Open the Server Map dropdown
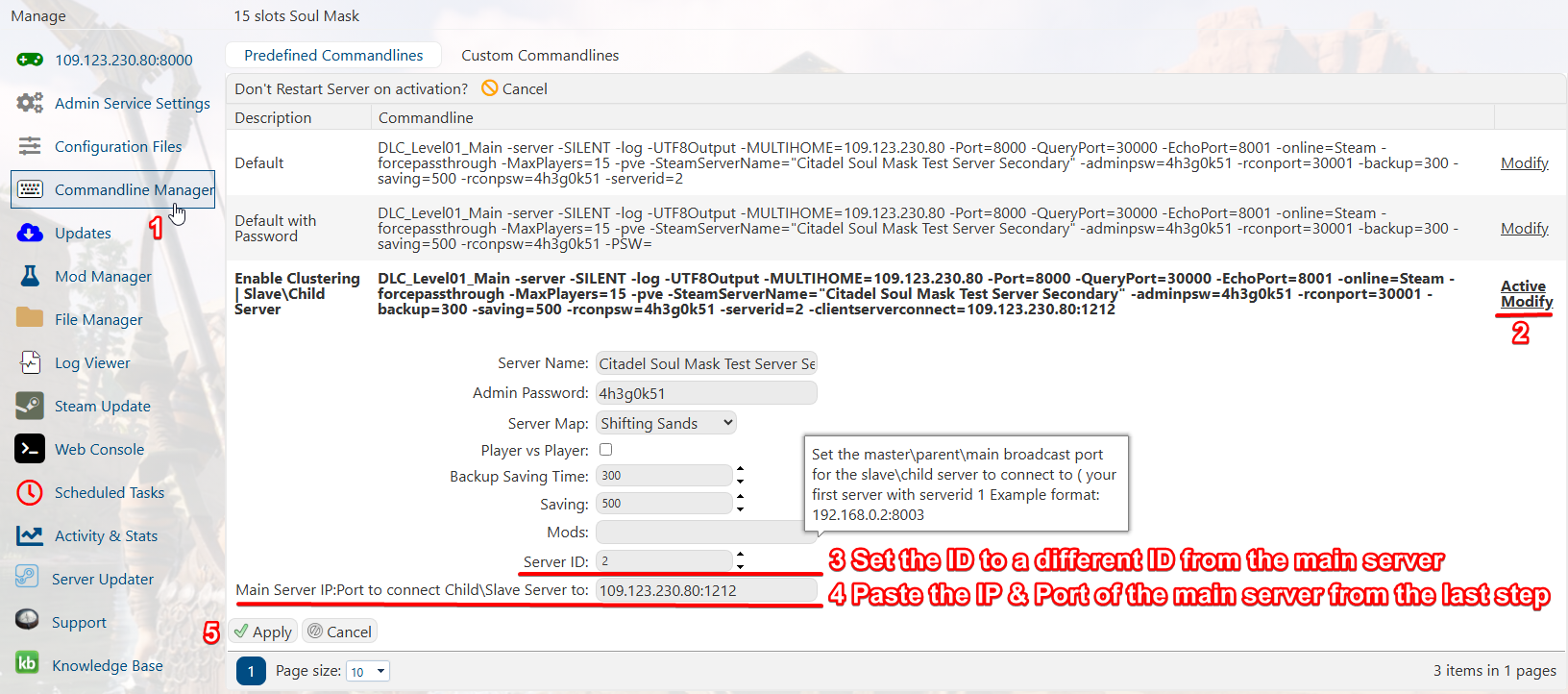Viewport: 1568px width, 694px height. pos(667,423)
